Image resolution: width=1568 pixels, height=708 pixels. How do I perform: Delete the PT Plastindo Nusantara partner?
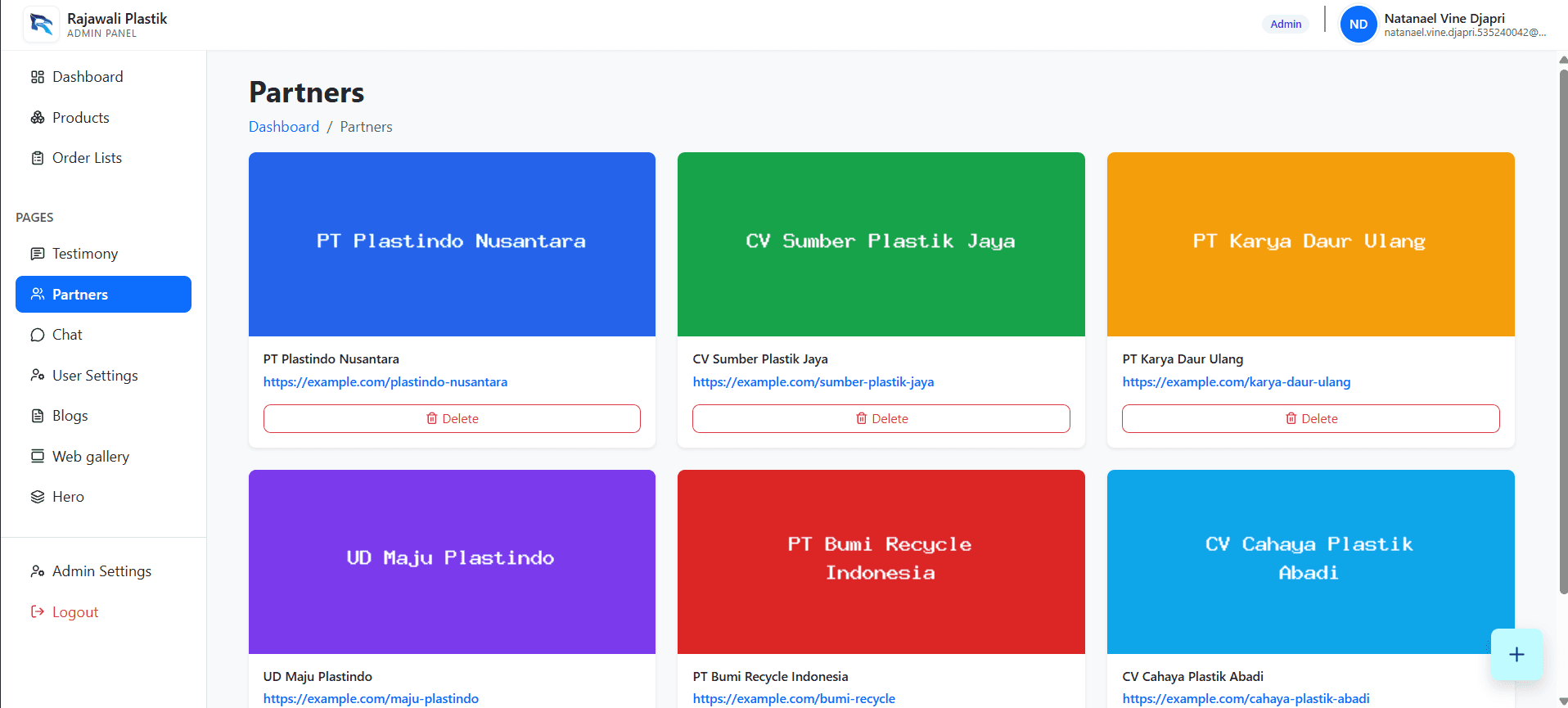(x=452, y=418)
